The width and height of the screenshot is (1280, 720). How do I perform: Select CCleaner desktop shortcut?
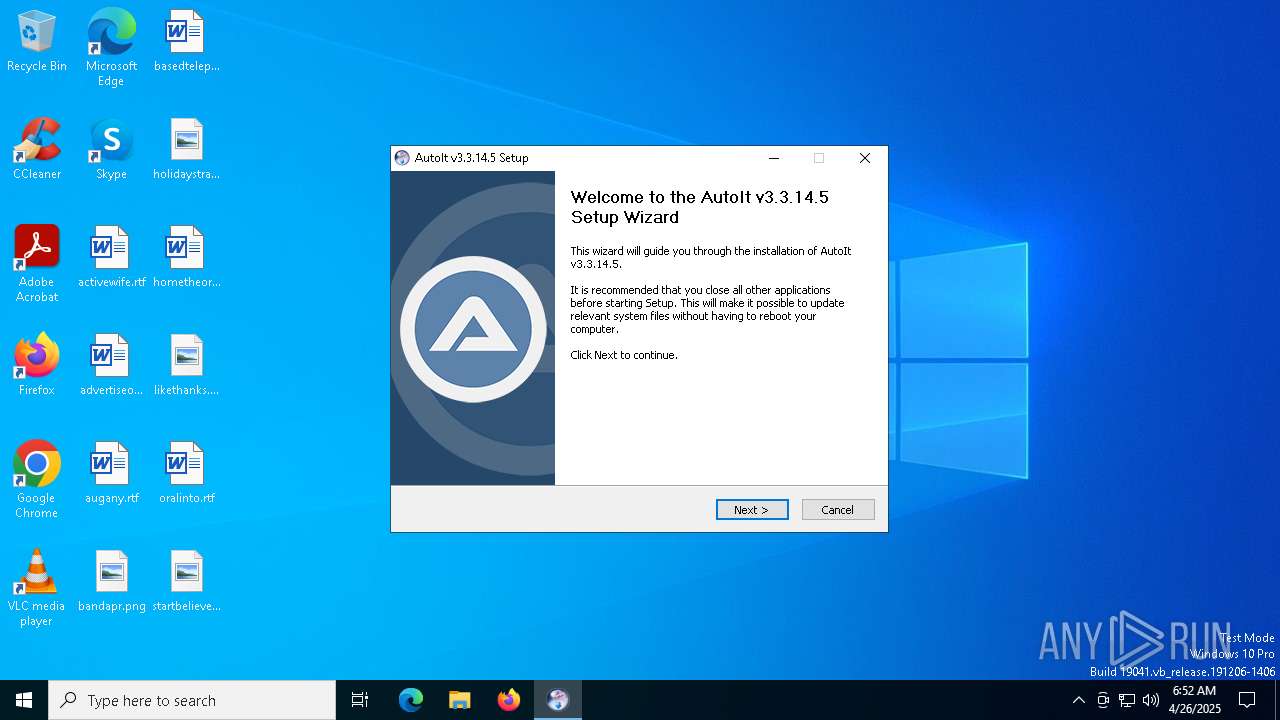(37, 149)
